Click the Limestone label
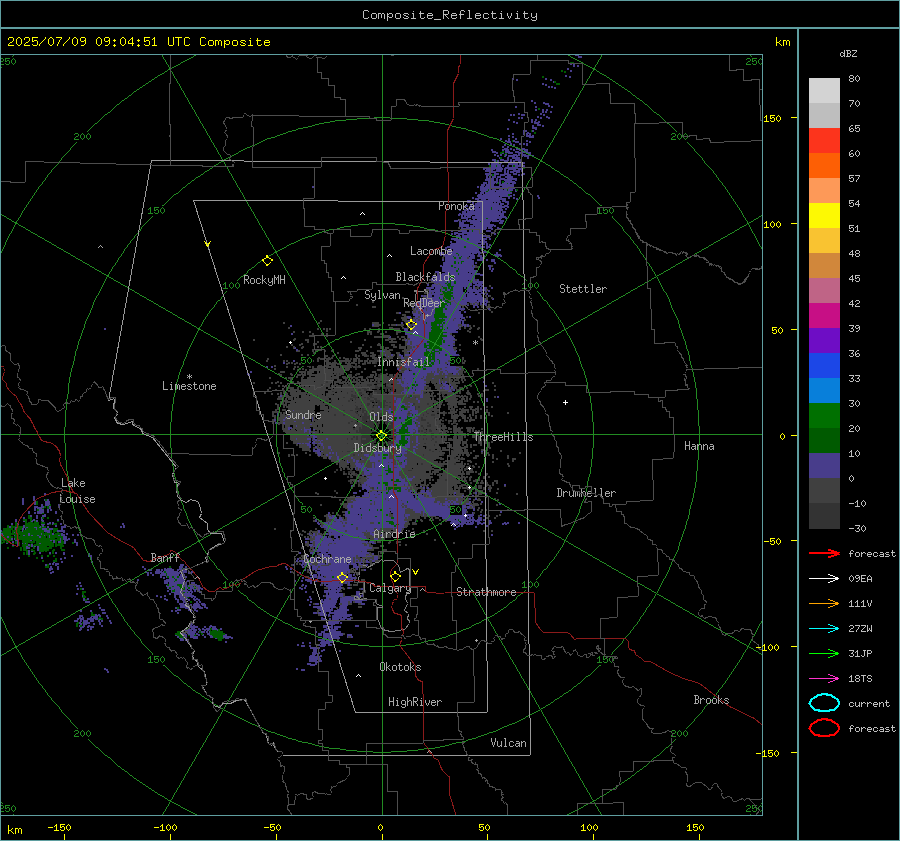 (x=189, y=386)
